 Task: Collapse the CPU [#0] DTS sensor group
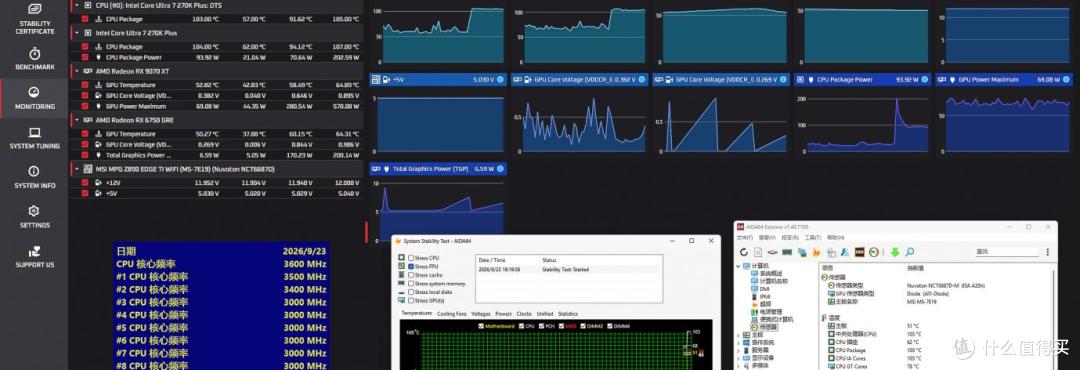click(77, 5)
